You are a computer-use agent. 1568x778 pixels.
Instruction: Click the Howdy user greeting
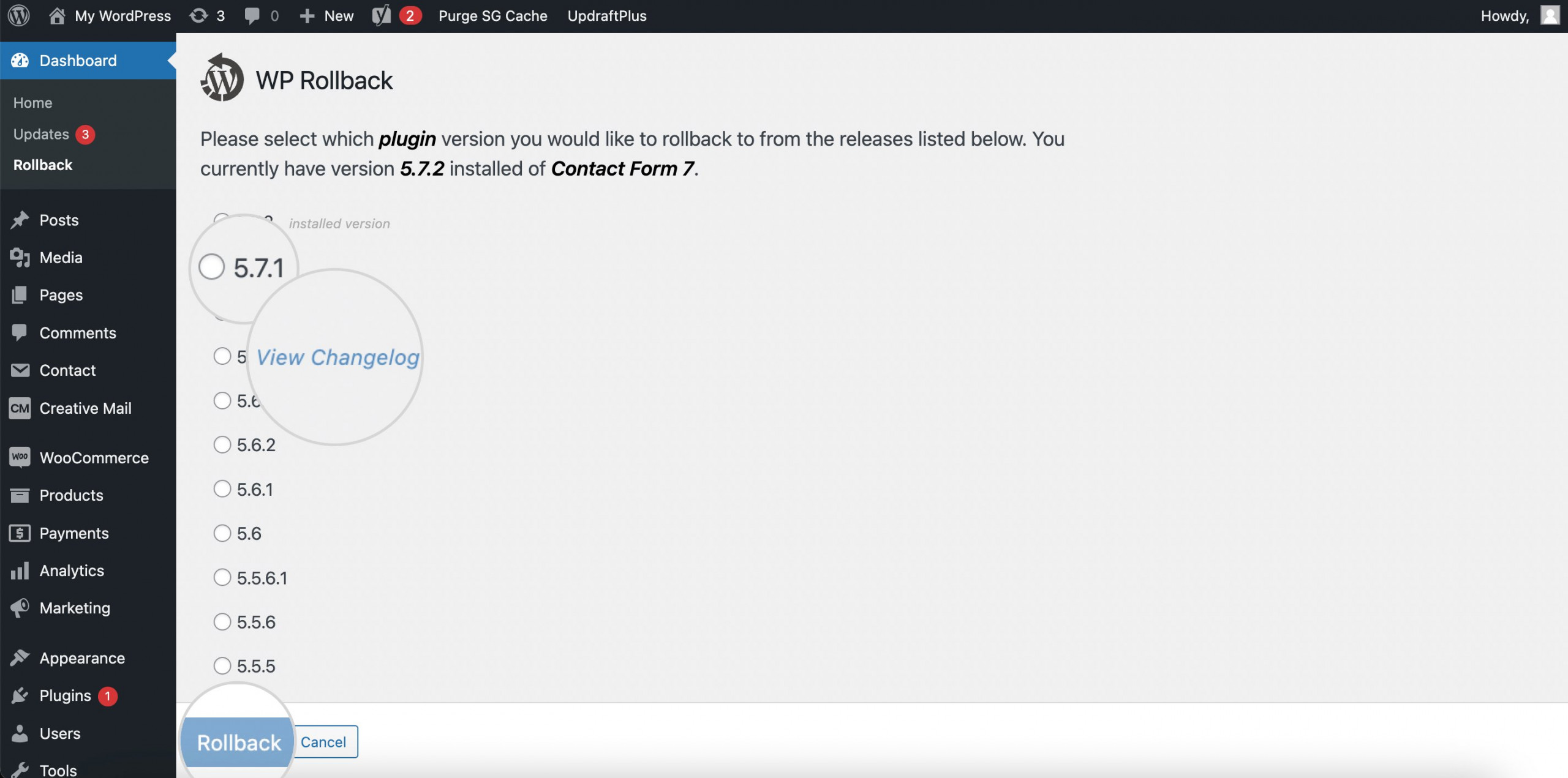(x=1505, y=16)
